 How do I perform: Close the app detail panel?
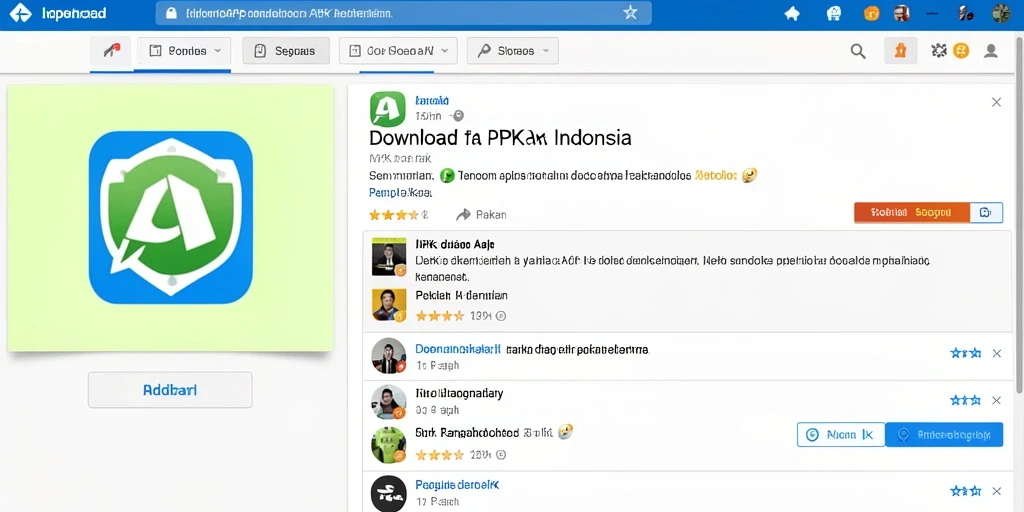click(997, 102)
